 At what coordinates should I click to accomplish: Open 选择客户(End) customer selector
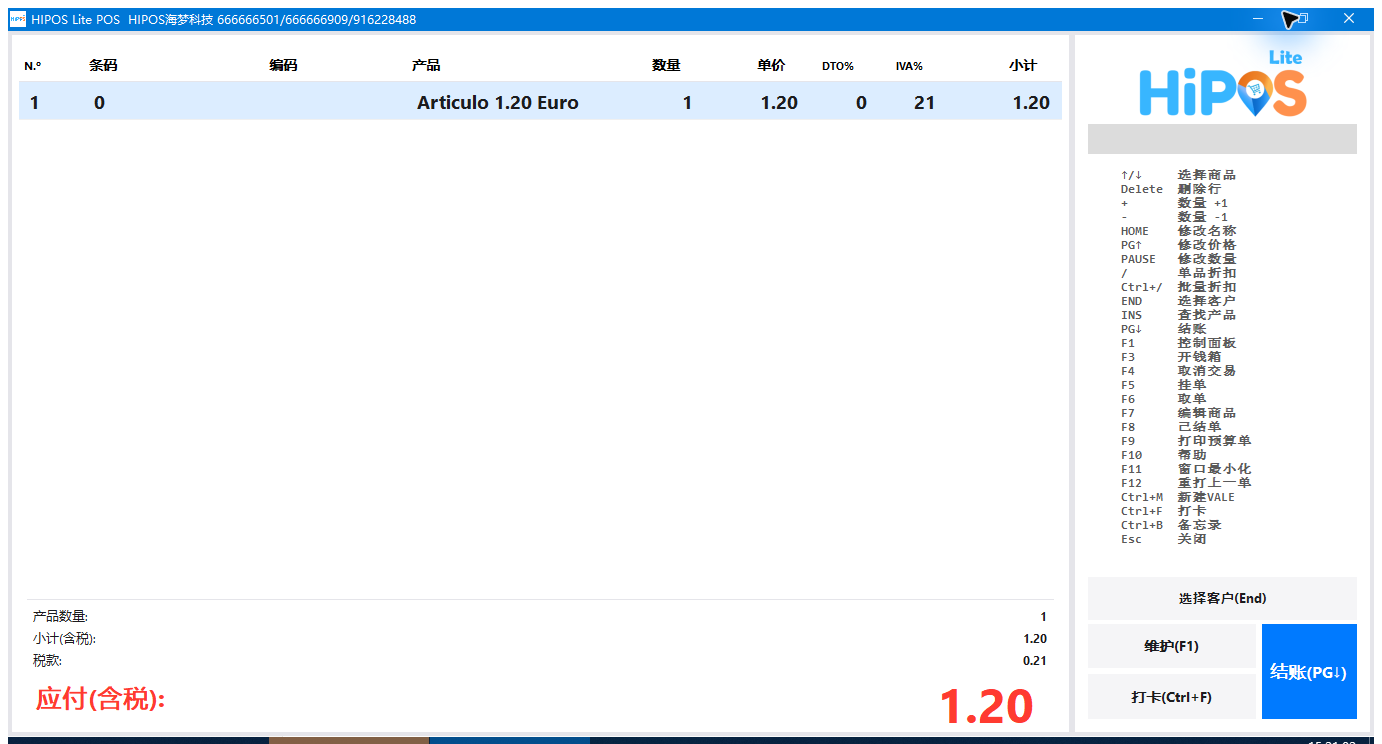1222,598
